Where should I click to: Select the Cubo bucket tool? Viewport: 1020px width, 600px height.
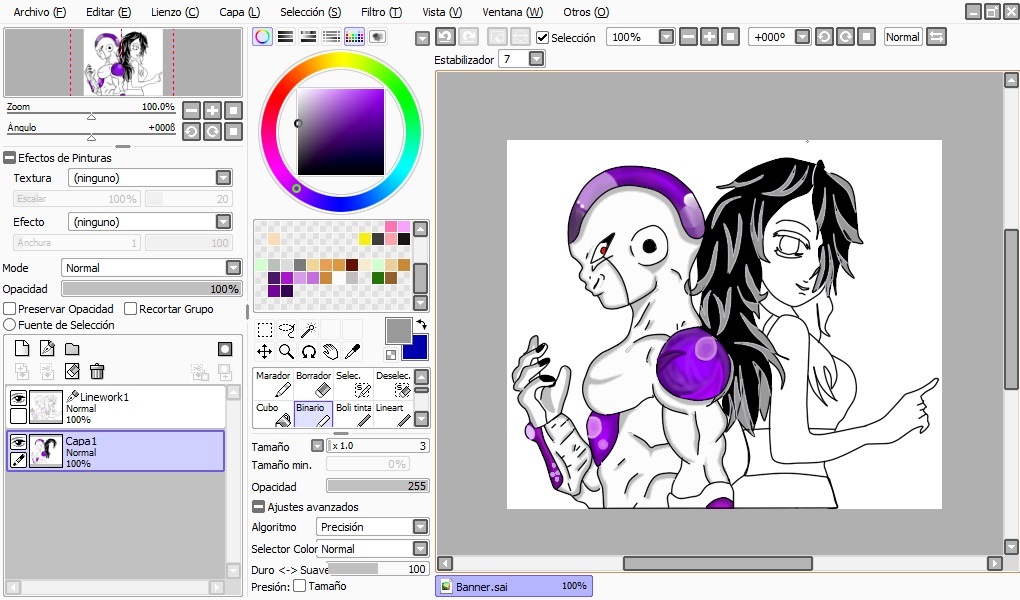click(273, 415)
